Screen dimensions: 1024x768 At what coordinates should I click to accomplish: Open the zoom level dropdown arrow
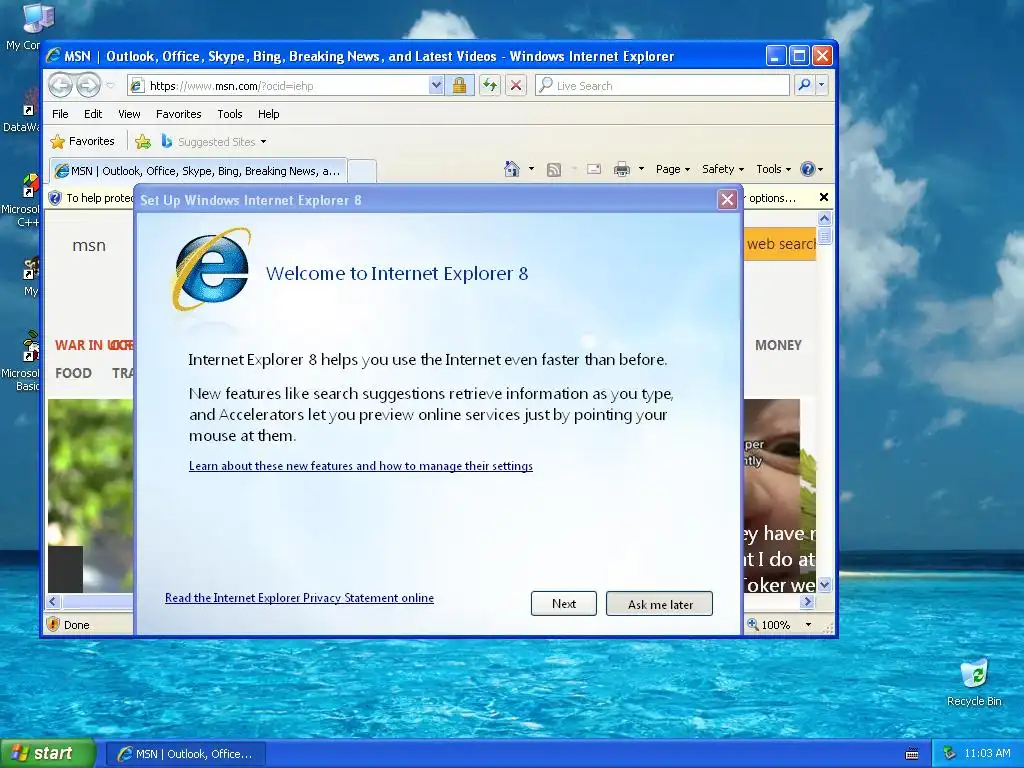click(808, 625)
